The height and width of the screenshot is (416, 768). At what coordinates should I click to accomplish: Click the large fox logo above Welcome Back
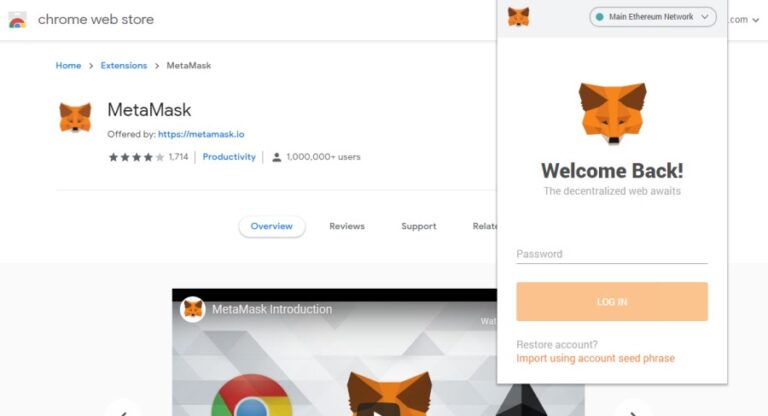point(612,113)
